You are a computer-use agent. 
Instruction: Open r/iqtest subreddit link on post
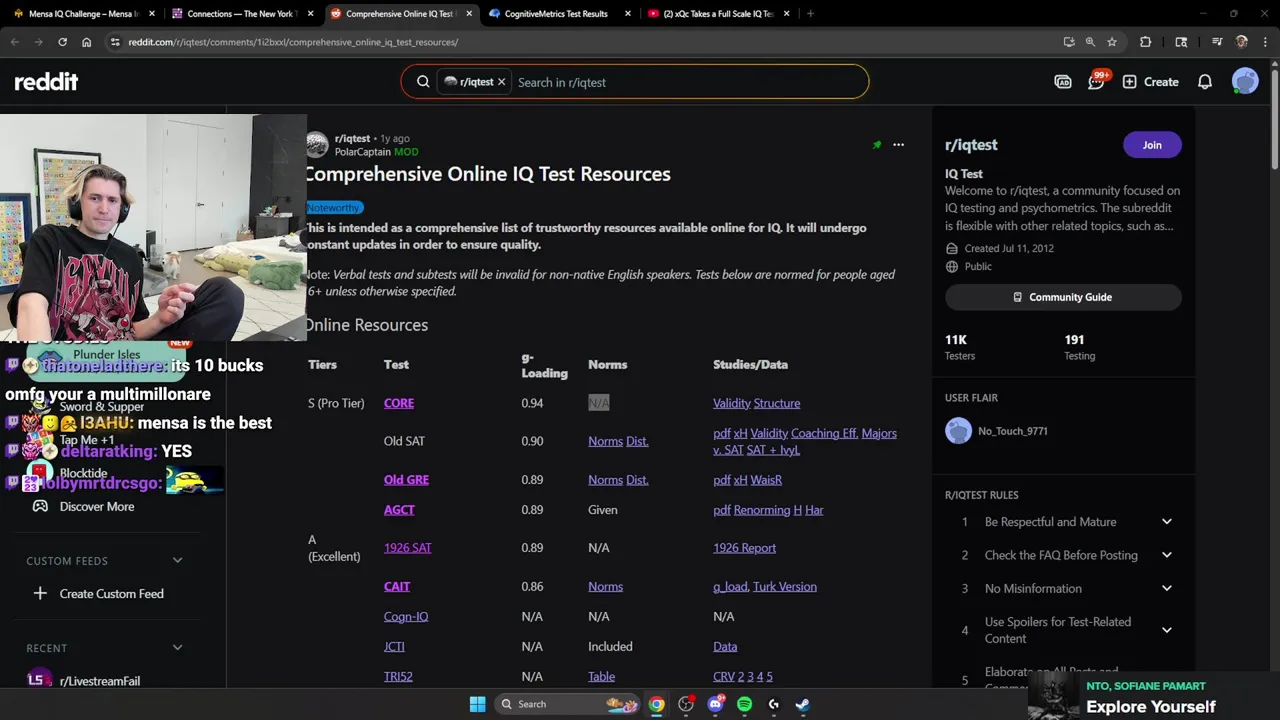click(x=352, y=139)
